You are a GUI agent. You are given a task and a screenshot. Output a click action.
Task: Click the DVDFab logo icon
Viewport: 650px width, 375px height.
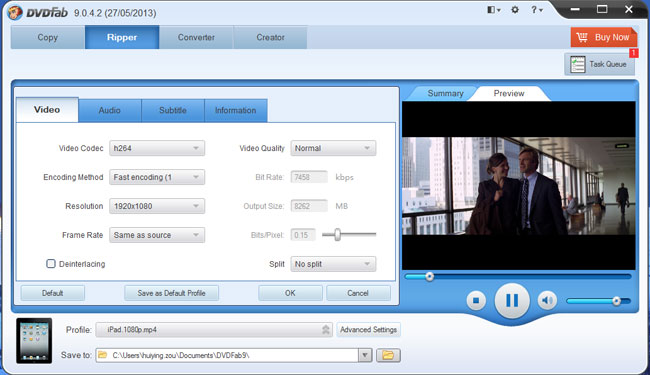click(15, 12)
